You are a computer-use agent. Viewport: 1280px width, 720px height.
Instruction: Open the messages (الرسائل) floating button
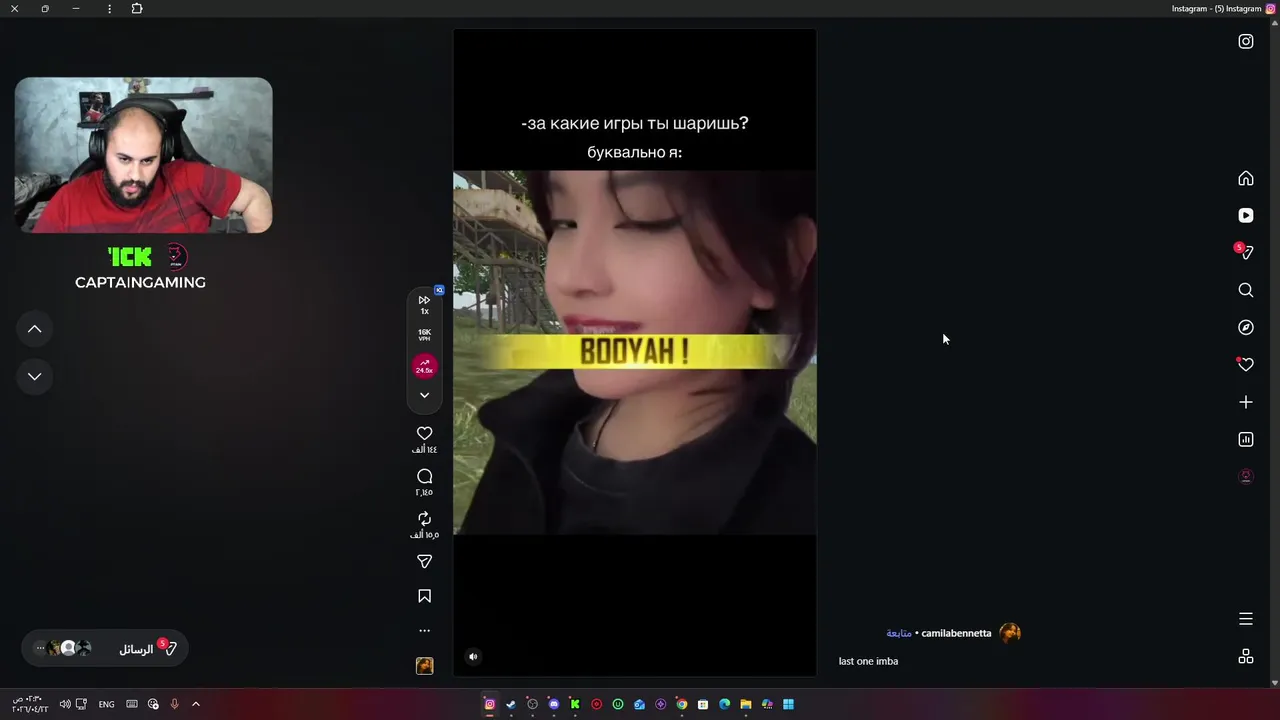(x=105, y=649)
